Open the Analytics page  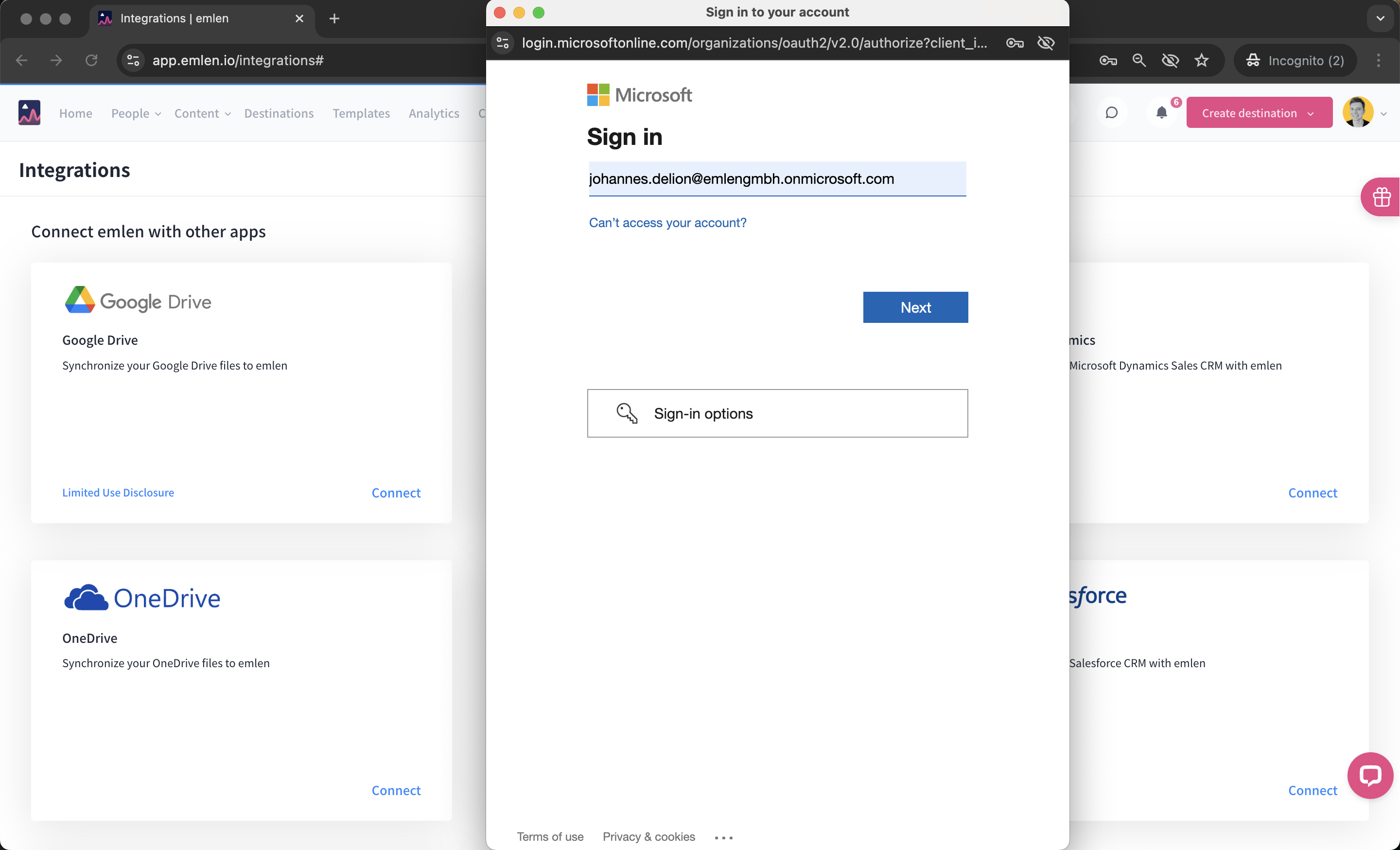[434, 113]
